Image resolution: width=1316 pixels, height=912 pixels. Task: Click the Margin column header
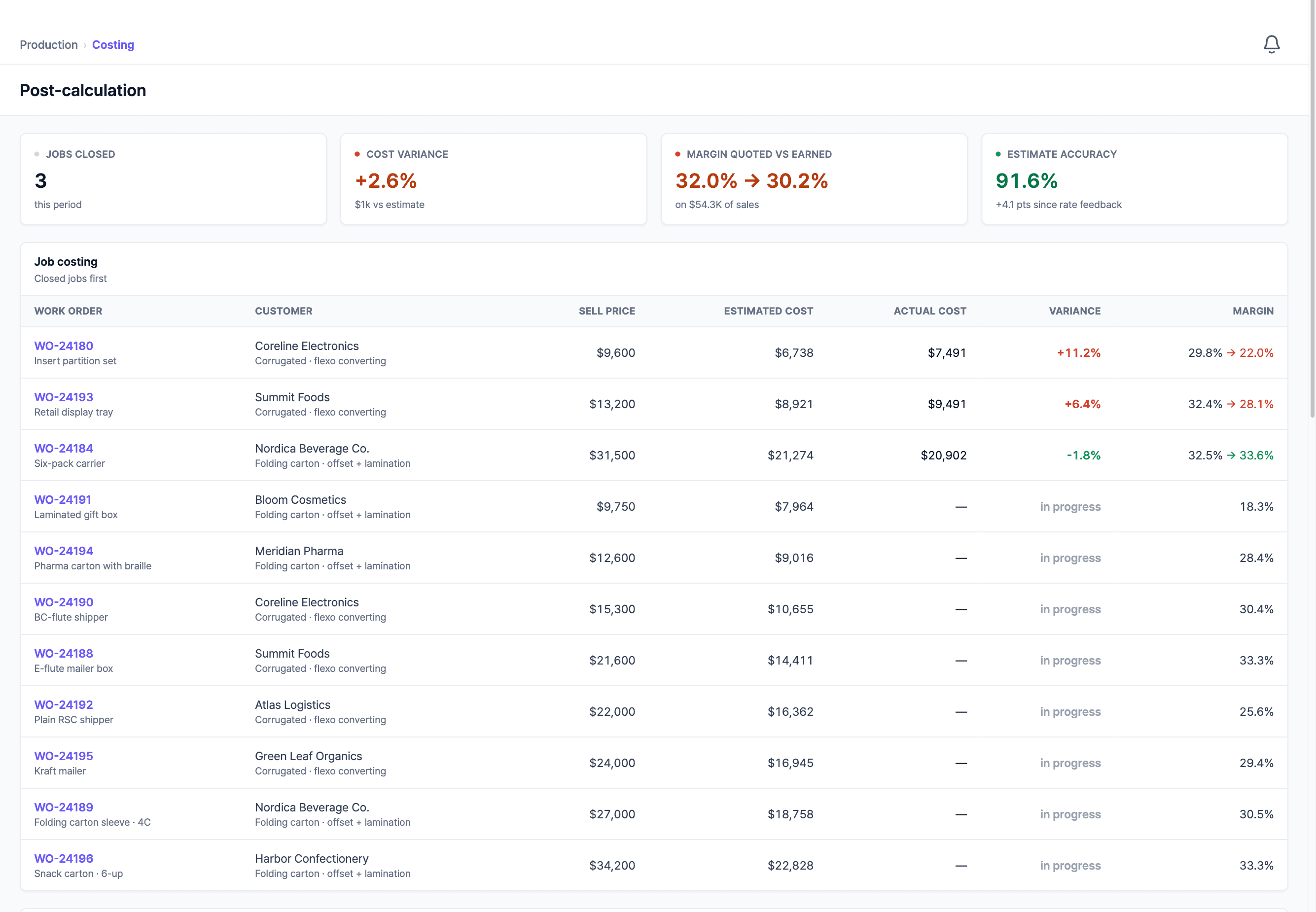[1252, 311]
